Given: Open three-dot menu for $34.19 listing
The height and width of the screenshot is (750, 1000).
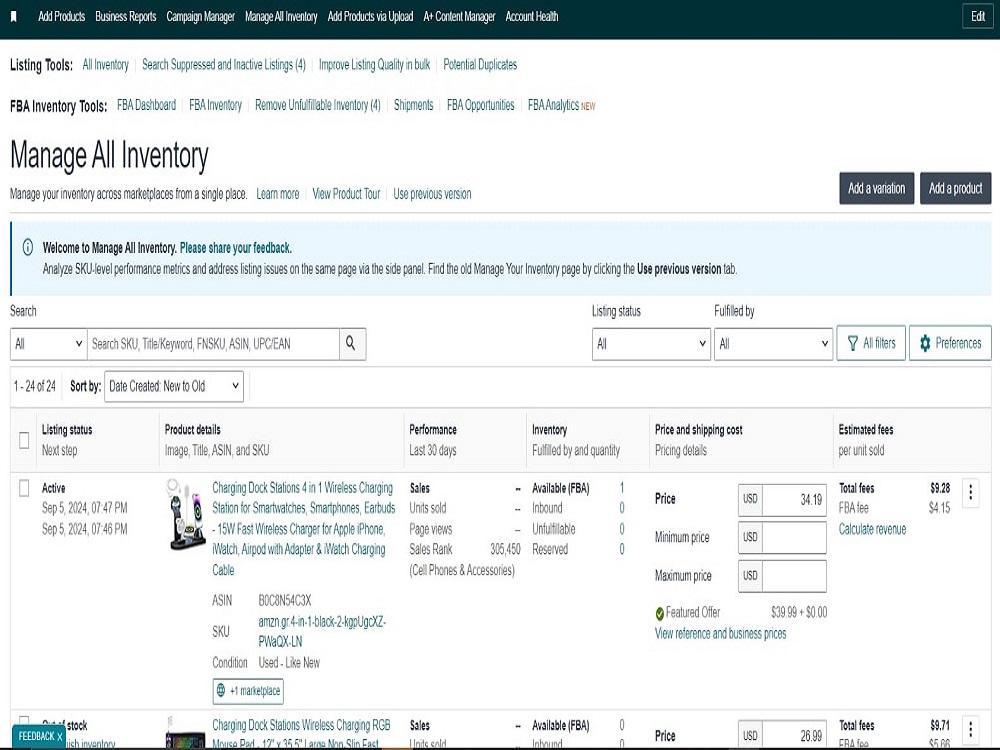Looking at the screenshot, I should tap(970, 492).
